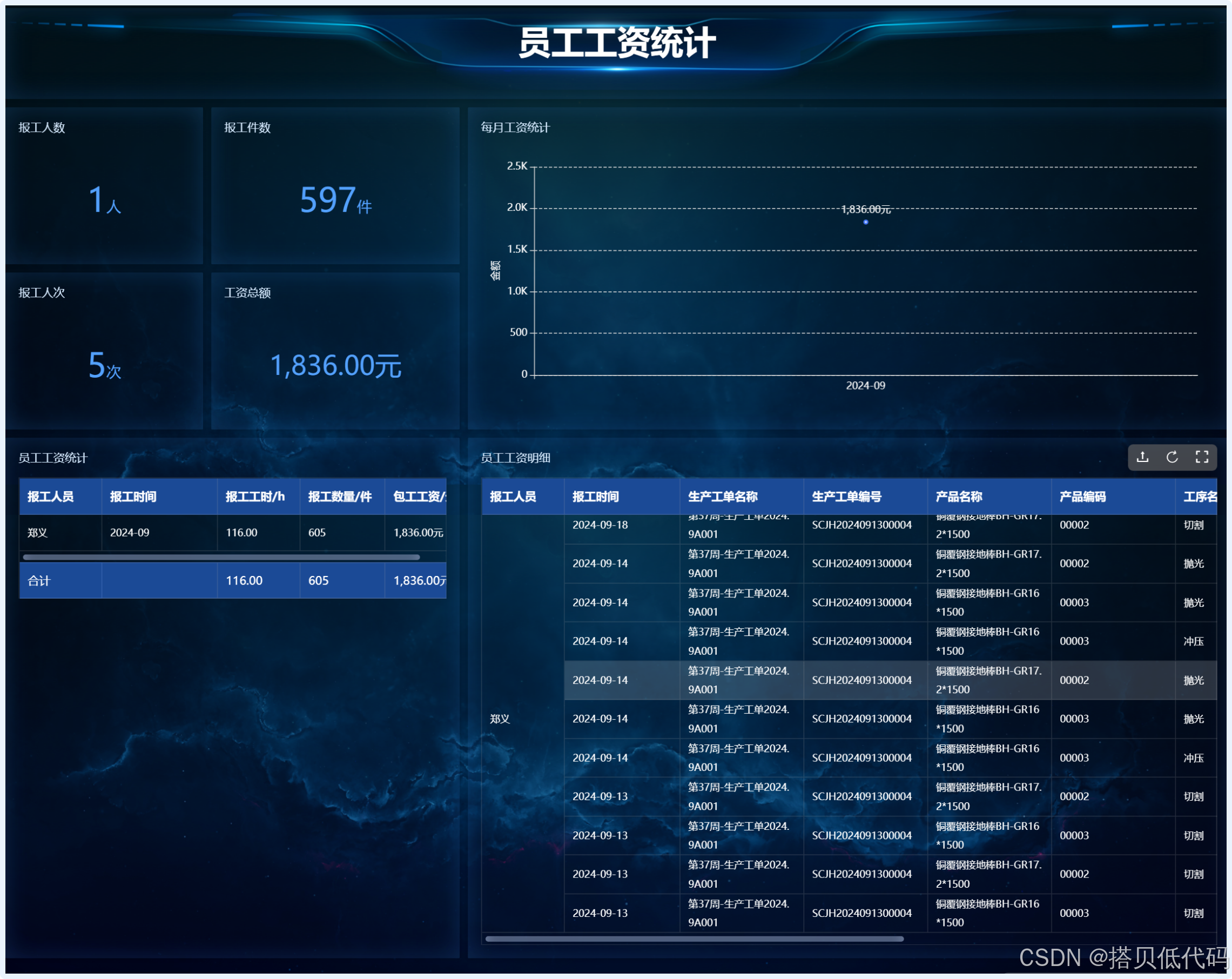This screenshot has height=979, width=1232.
Task: Click the 产品编码 column header in detail table
Action: [1082, 497]
